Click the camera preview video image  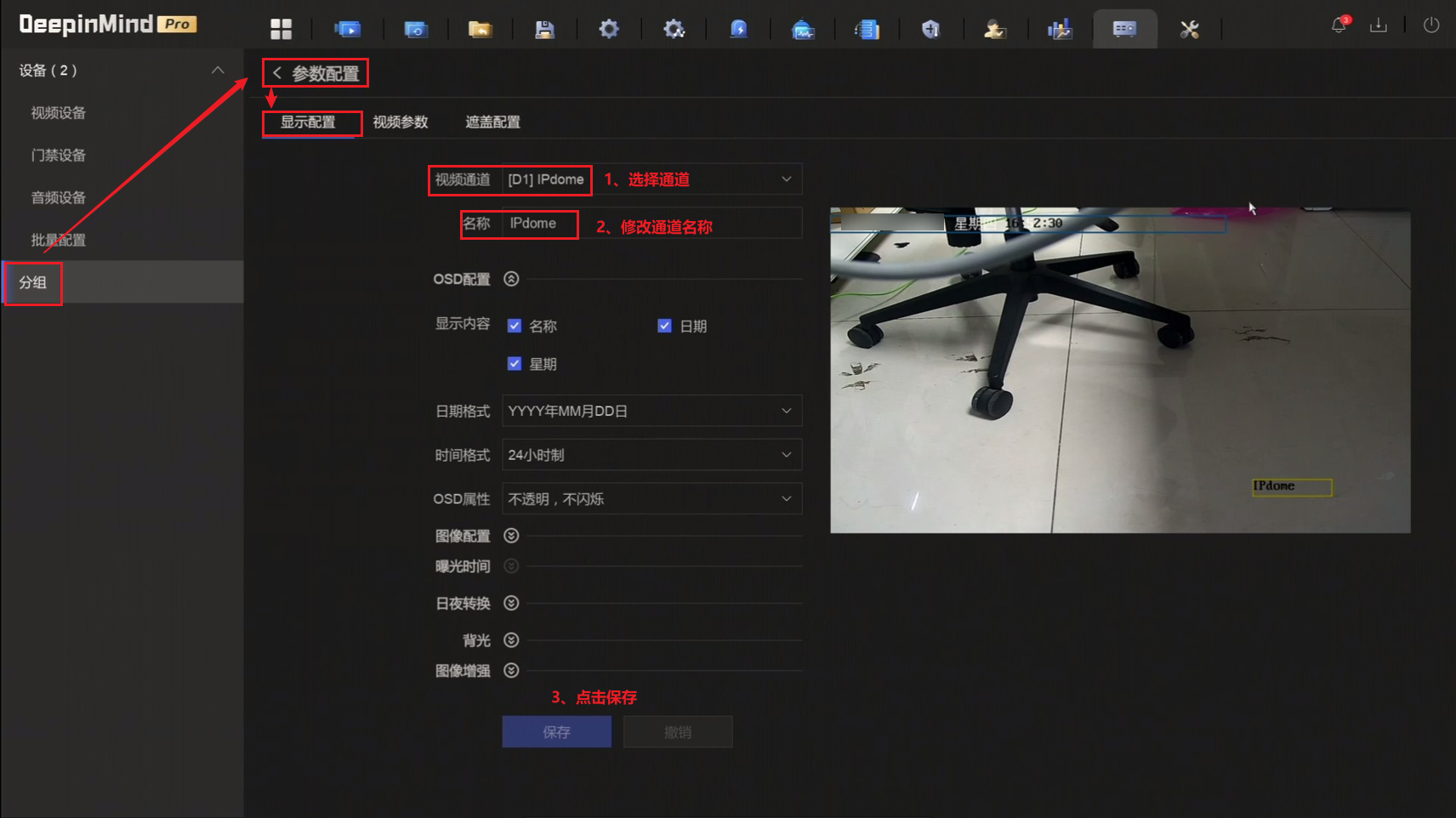click(x=1120, y=371)
